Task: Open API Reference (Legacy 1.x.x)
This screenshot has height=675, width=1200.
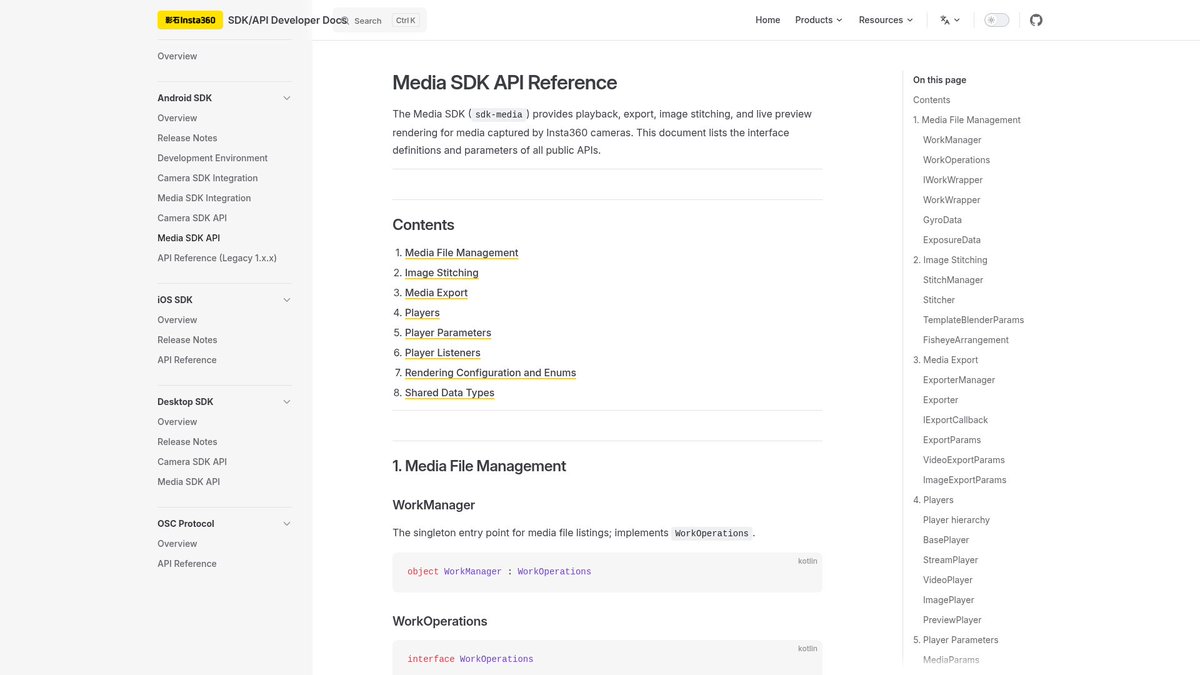Action: [217, 258]
